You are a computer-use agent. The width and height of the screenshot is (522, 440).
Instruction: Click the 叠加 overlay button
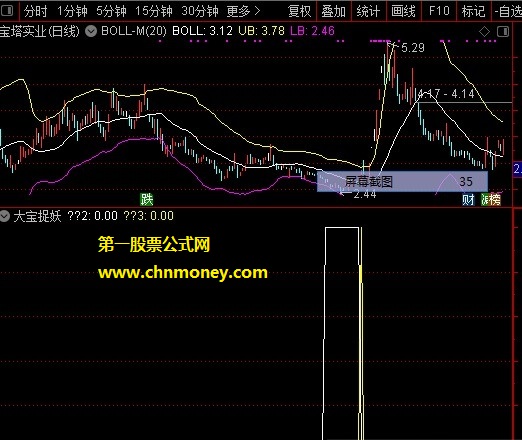[x=333, y=11]
